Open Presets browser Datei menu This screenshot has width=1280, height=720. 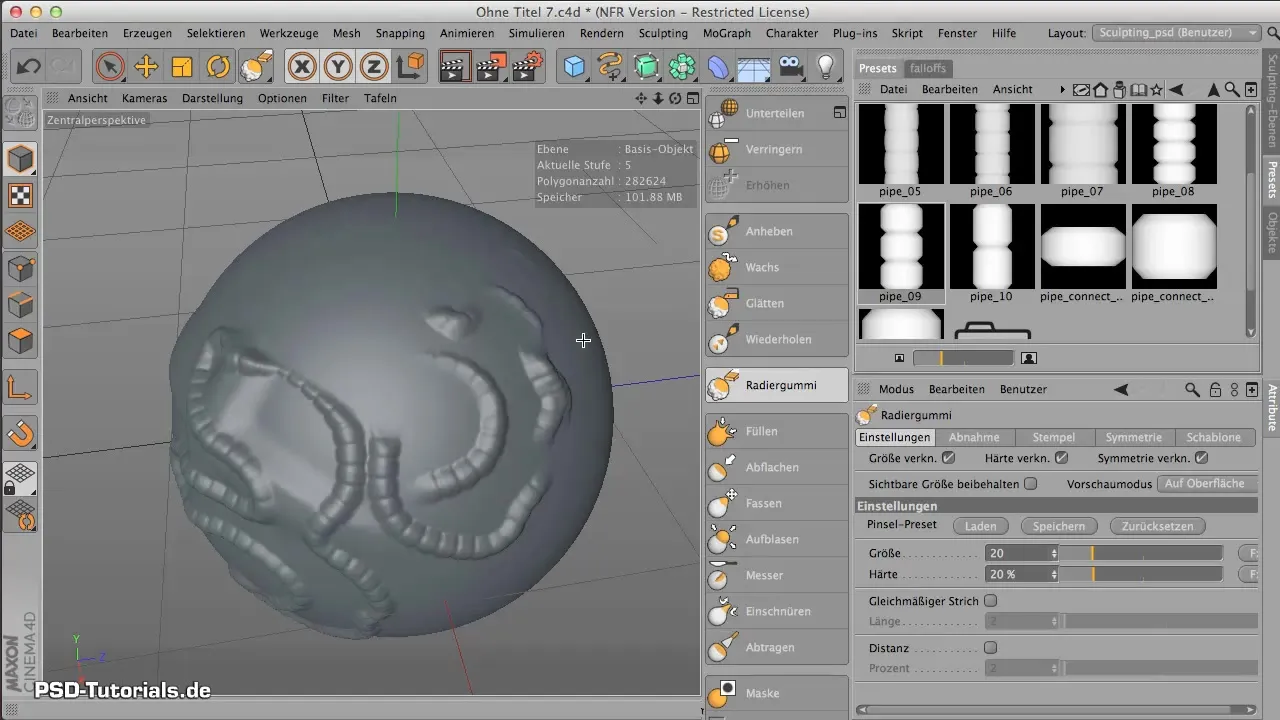(894, 89)
